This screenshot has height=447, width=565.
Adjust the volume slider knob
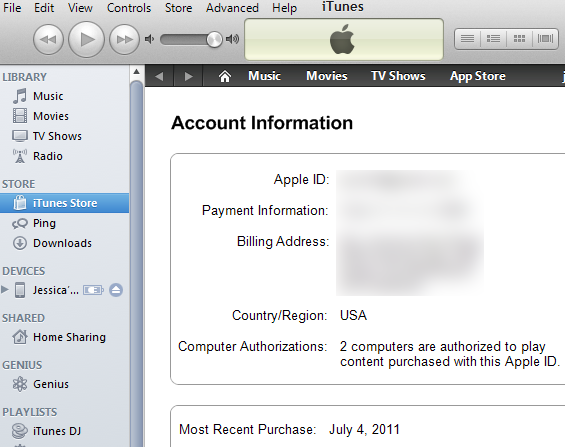[x=214, y=39]
